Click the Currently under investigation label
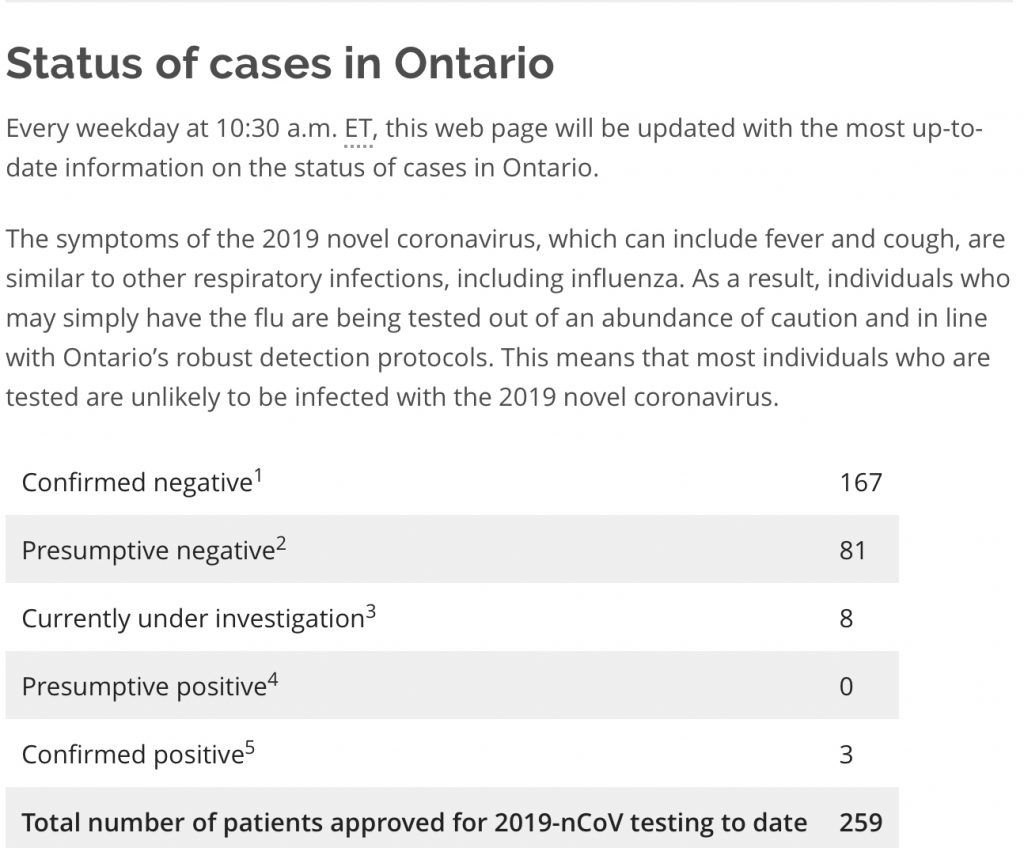Viewport: 1024px width, 848px height. [x=192, y=619]
